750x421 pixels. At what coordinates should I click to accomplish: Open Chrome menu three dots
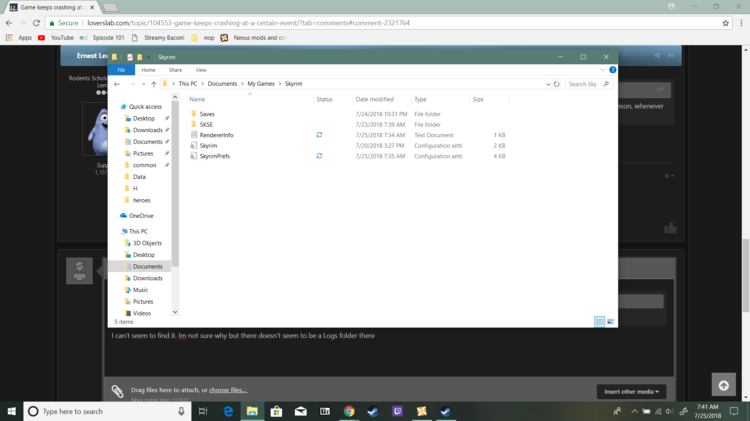pyautogui.click(x=741, y=23)
